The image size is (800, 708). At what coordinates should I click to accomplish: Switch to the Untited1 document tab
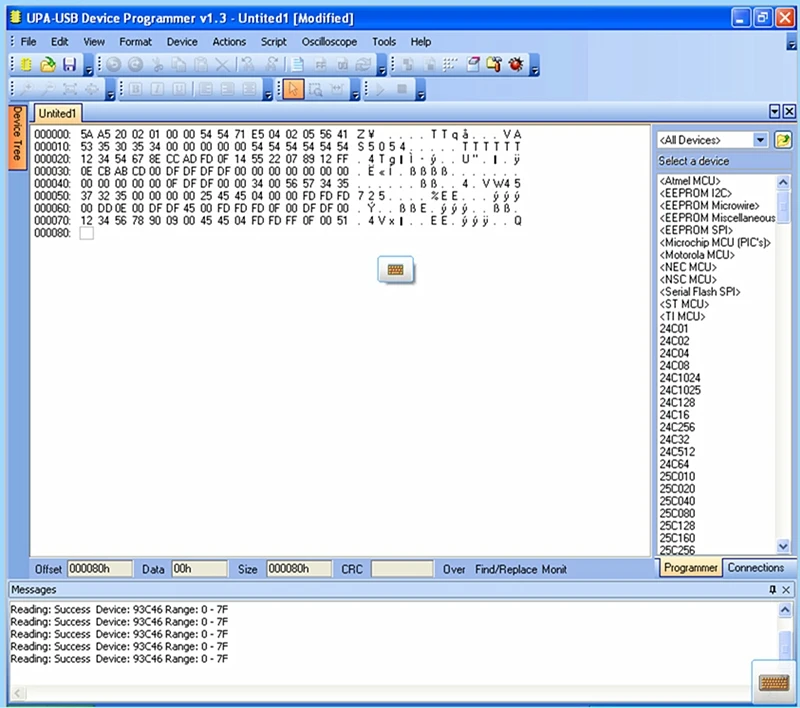click(x=57, y=113)
